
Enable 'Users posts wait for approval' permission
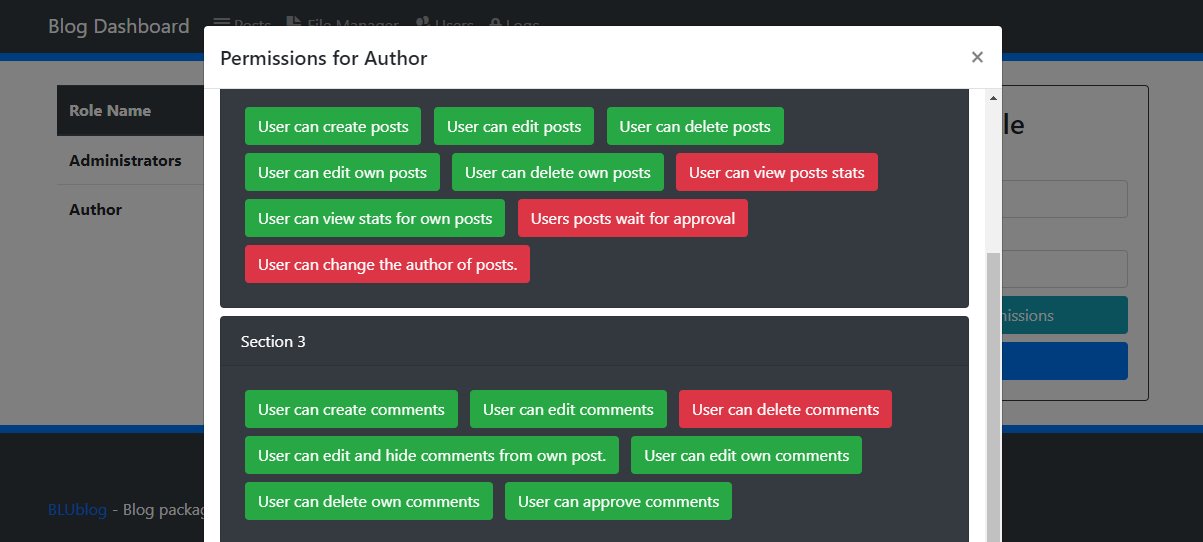click(x=633, y=218)
